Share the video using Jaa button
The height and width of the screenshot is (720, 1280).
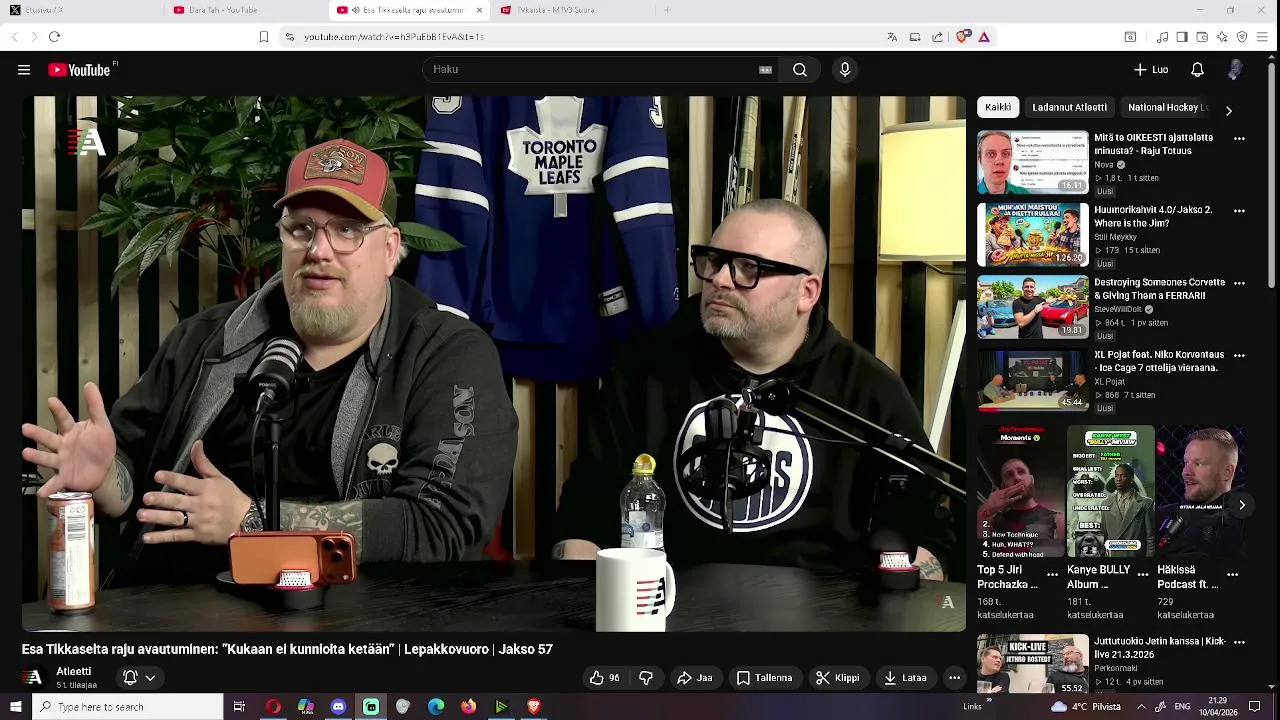coord(695,678)
